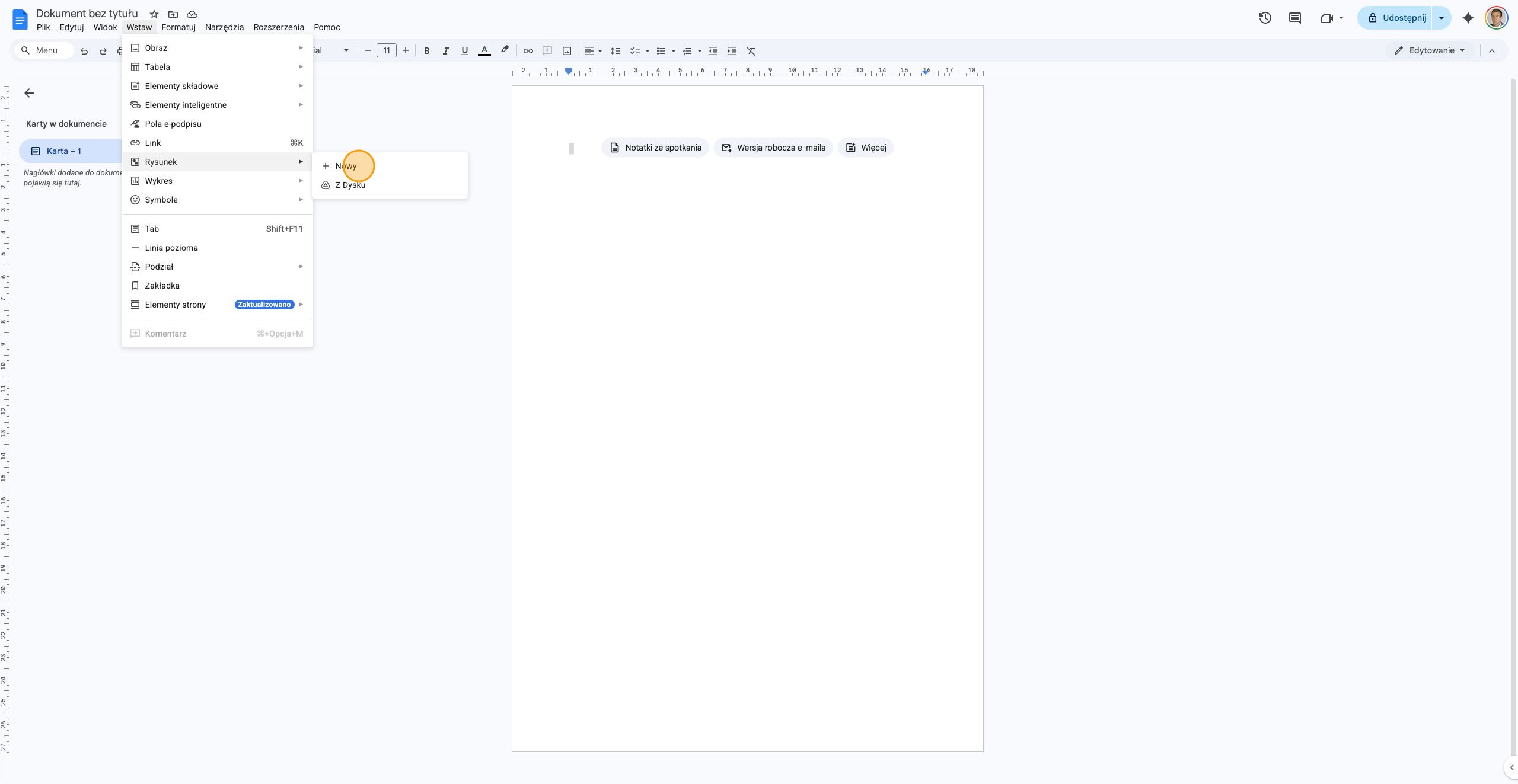Toggle the bulleted list button

click(x=661, y=51)
